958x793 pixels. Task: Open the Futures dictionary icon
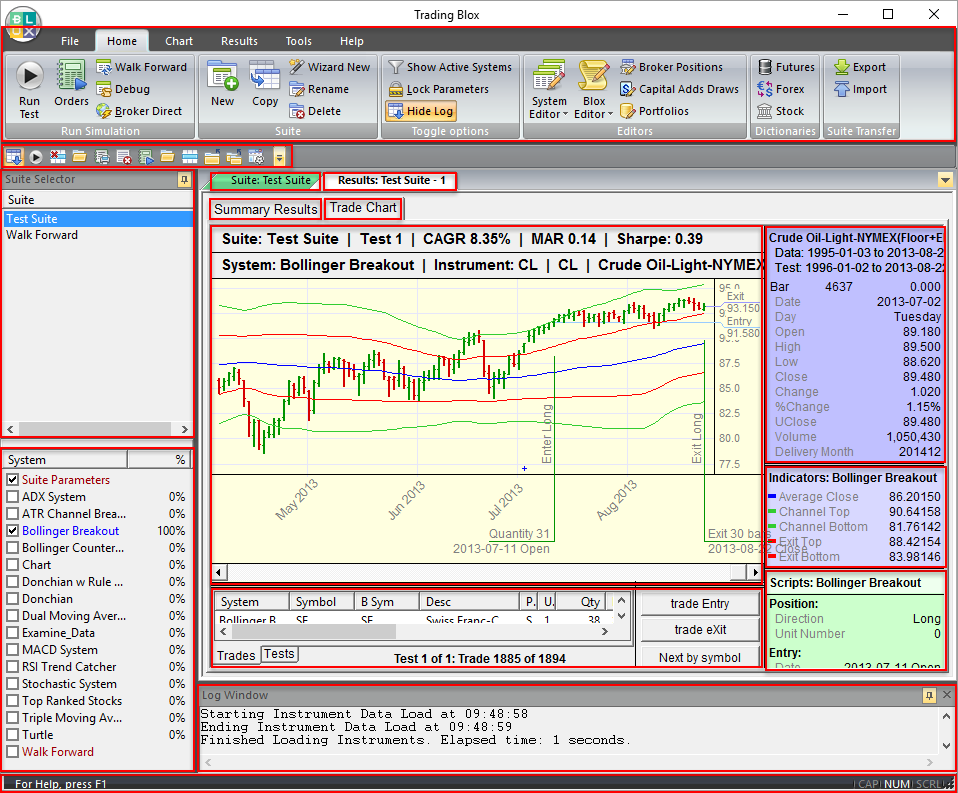[766, 66]
